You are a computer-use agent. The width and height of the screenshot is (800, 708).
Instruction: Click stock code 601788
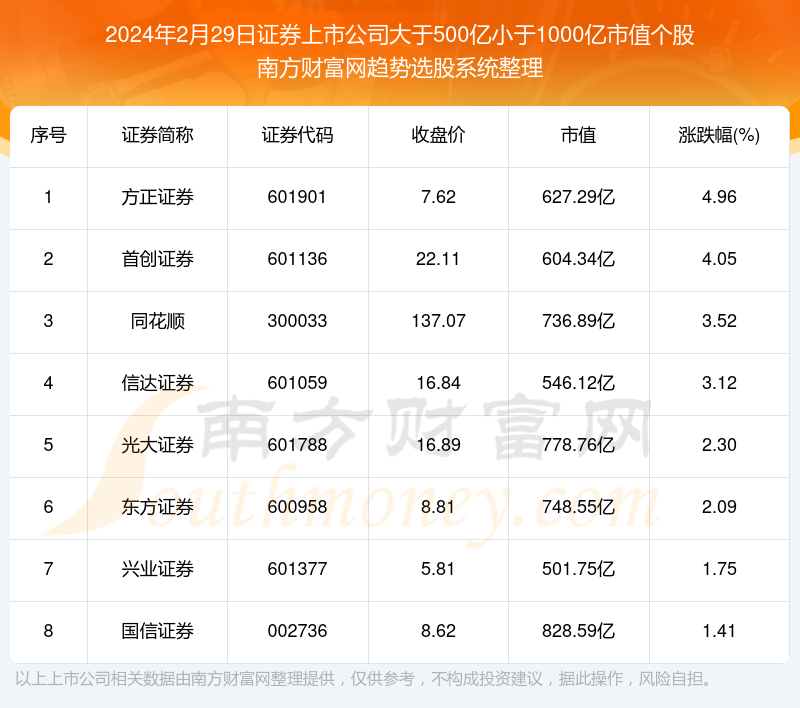[297, 445]
